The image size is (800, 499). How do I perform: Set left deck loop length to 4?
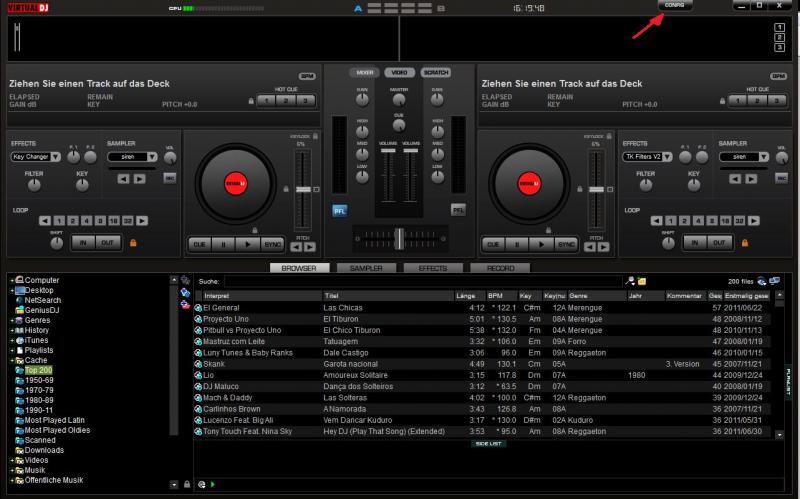point(86,221)
